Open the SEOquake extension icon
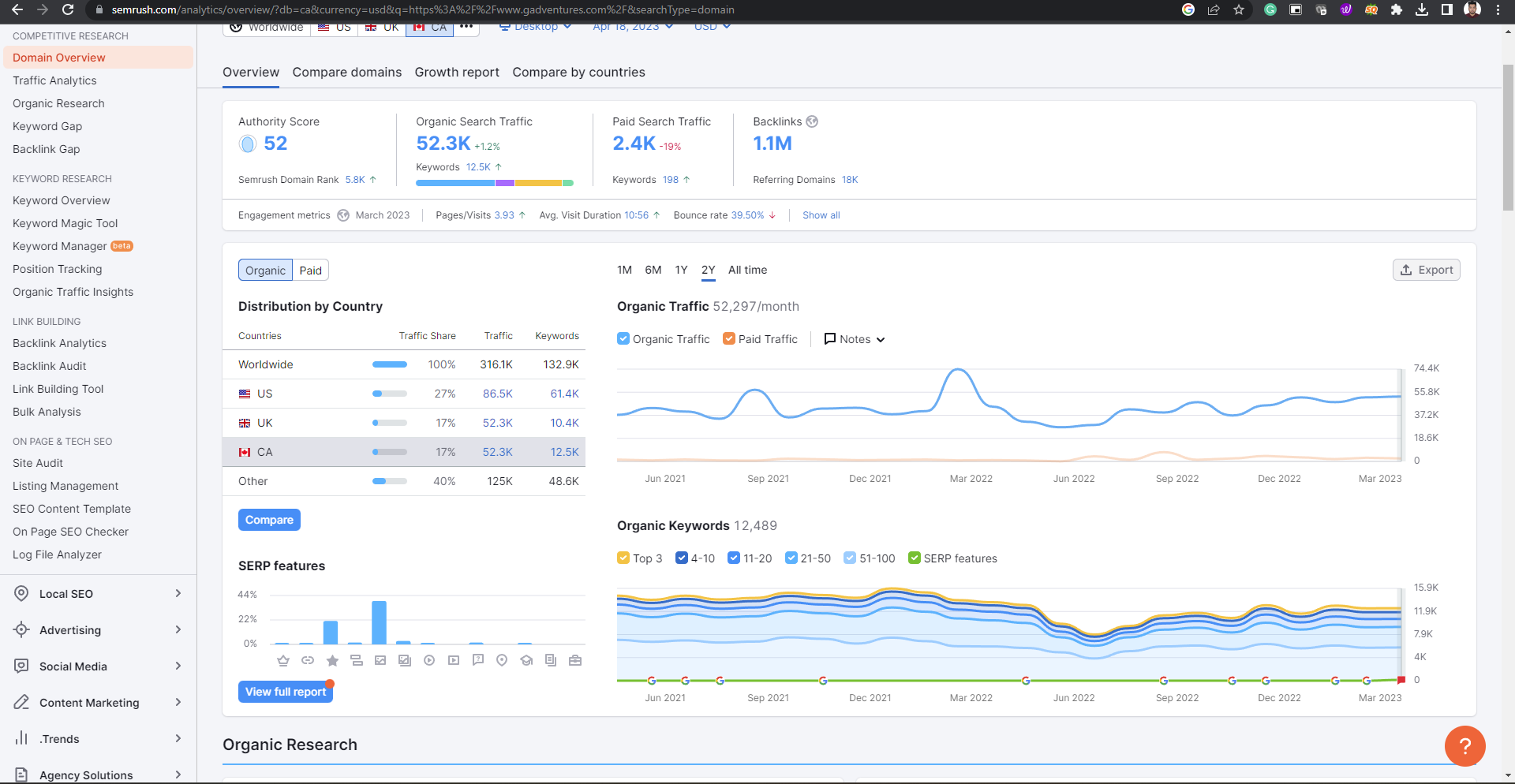 (x=1371, y=9)
